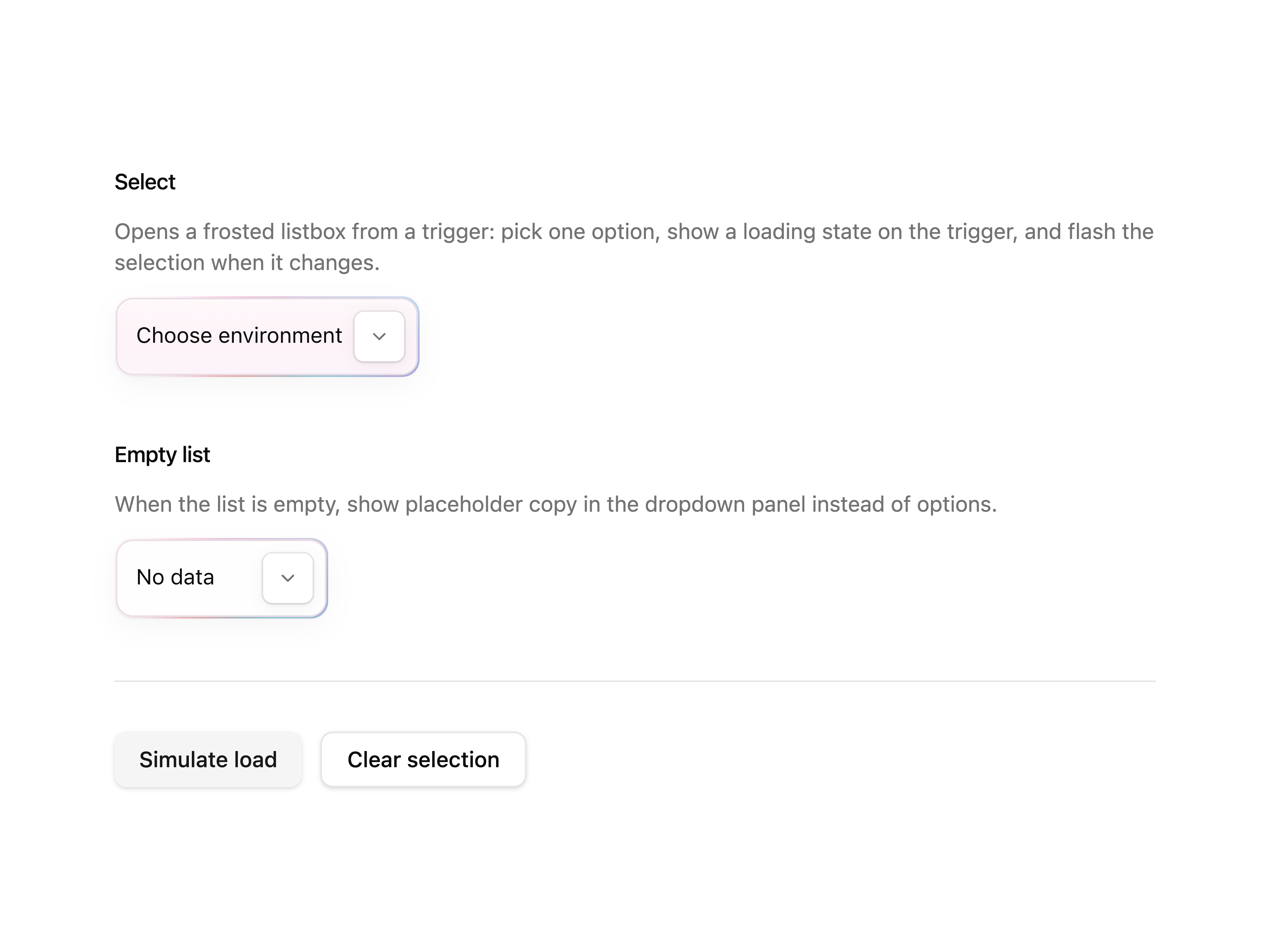Expand the empty list panel via its arrow box
1270x952 pixels.
[288, 578]
